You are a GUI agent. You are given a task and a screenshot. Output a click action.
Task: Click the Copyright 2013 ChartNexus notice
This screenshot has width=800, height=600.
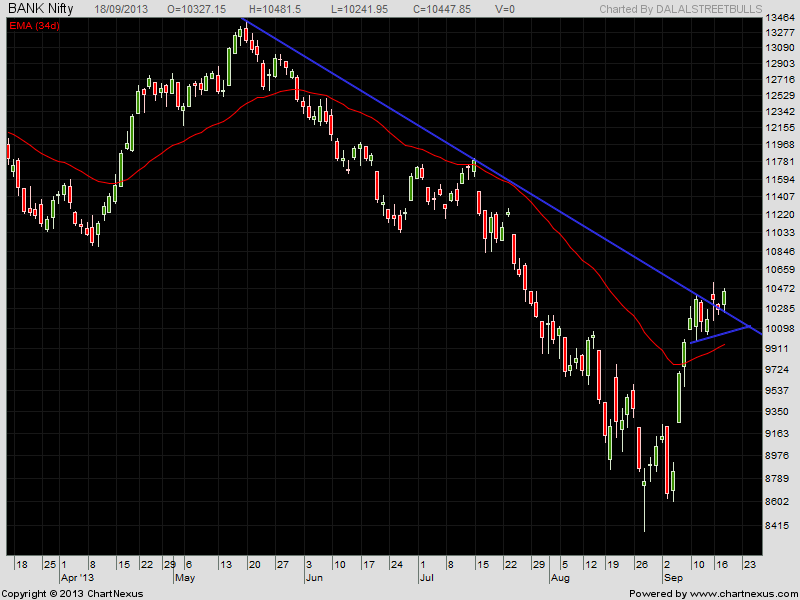pyautogui.click(x=73, y=594)
